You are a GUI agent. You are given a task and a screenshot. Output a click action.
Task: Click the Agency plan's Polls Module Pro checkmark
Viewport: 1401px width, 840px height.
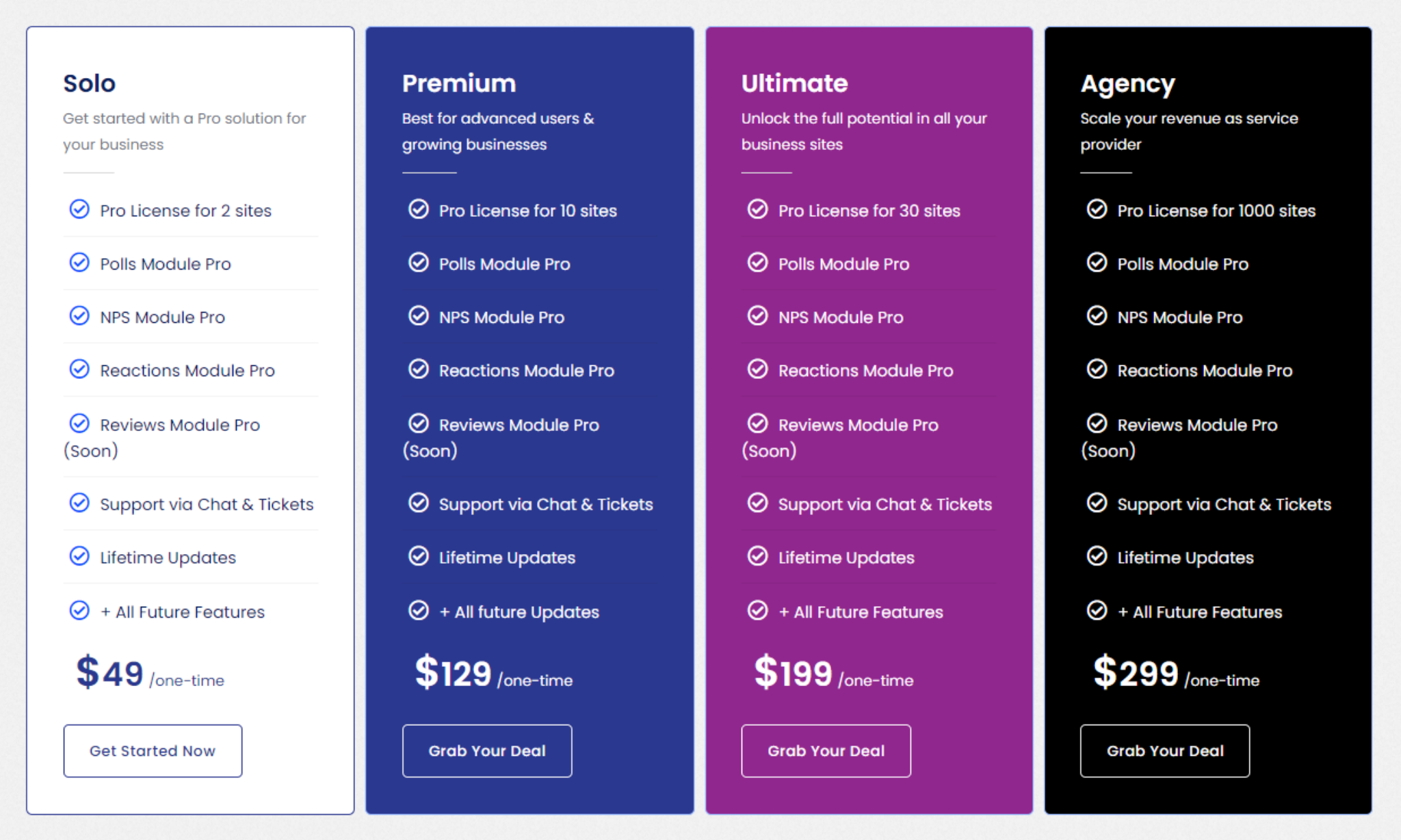(x=1097, y=263)
